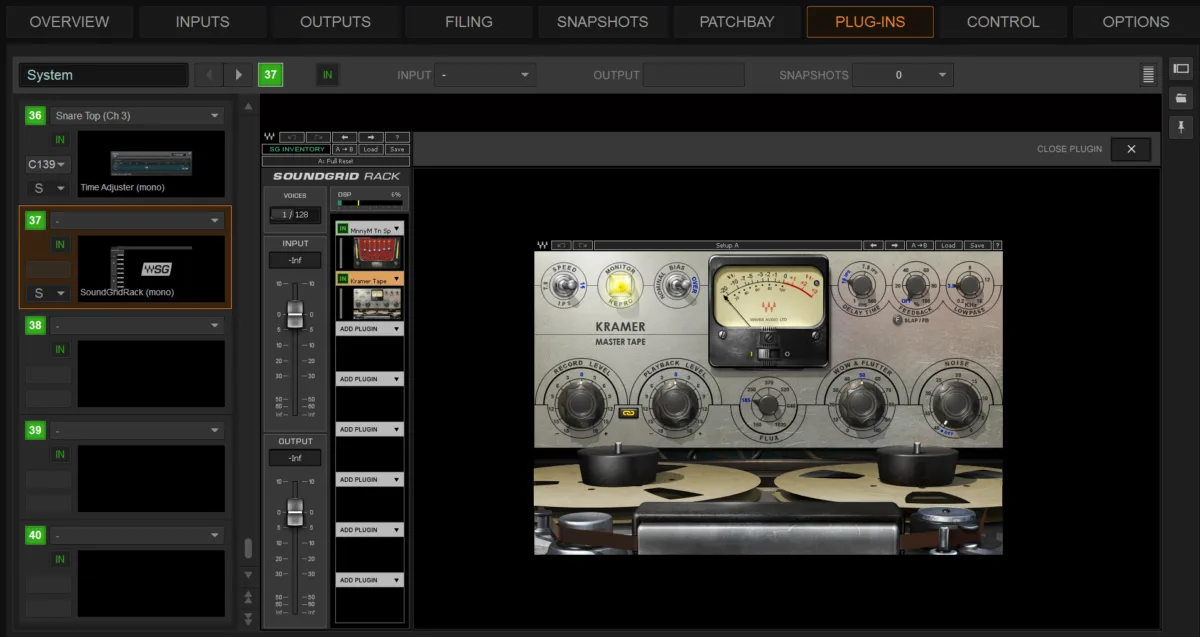Click the Waves logo in Kramer plugin toolbar
This screenshot has width=1200, height=637.
pos(542,245)
